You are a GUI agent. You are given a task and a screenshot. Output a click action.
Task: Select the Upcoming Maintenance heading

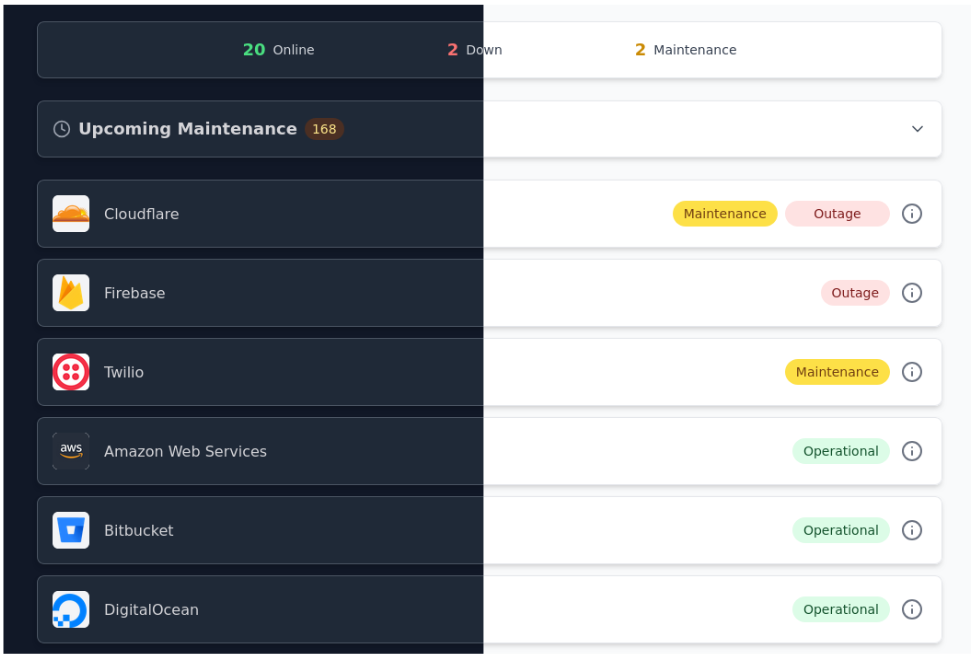187,128
